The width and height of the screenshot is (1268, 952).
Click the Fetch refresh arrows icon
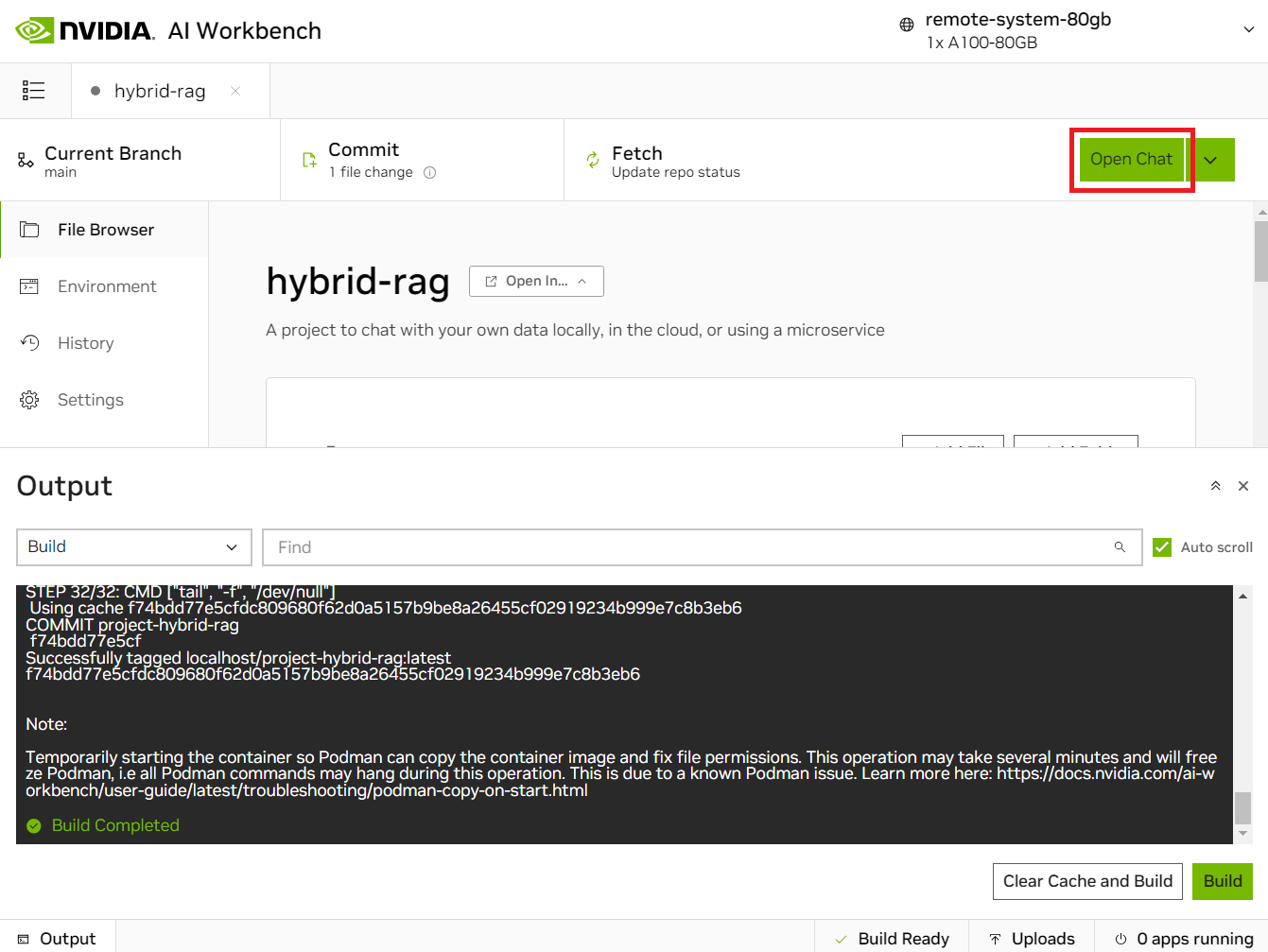[x=593, y=160]
